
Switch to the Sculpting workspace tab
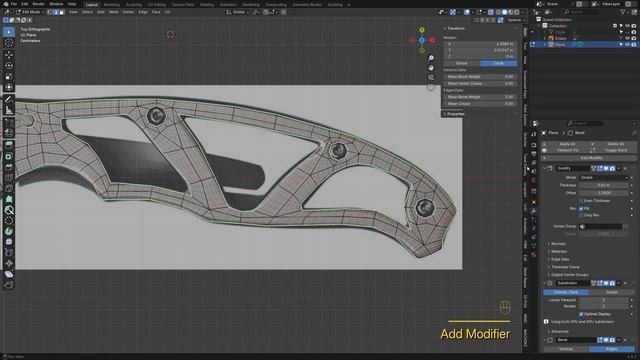pos(133,4)
